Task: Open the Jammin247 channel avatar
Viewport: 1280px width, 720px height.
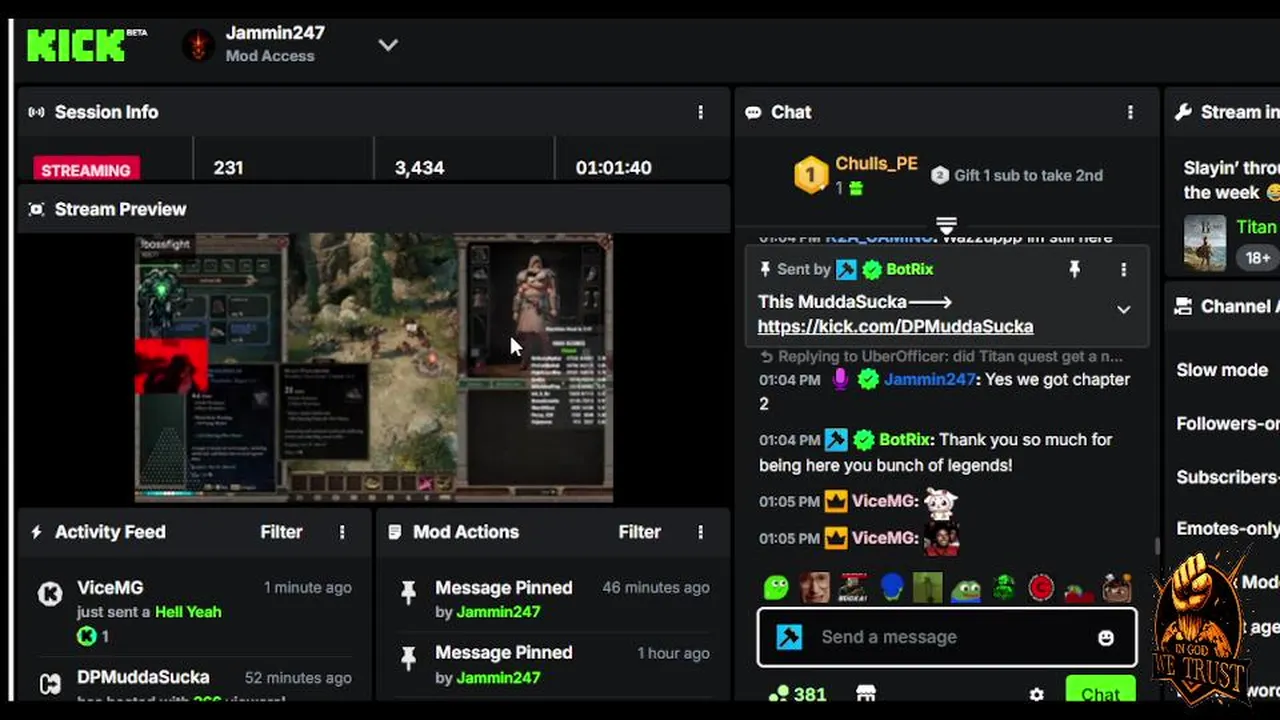Action: (x=198, y=45)
